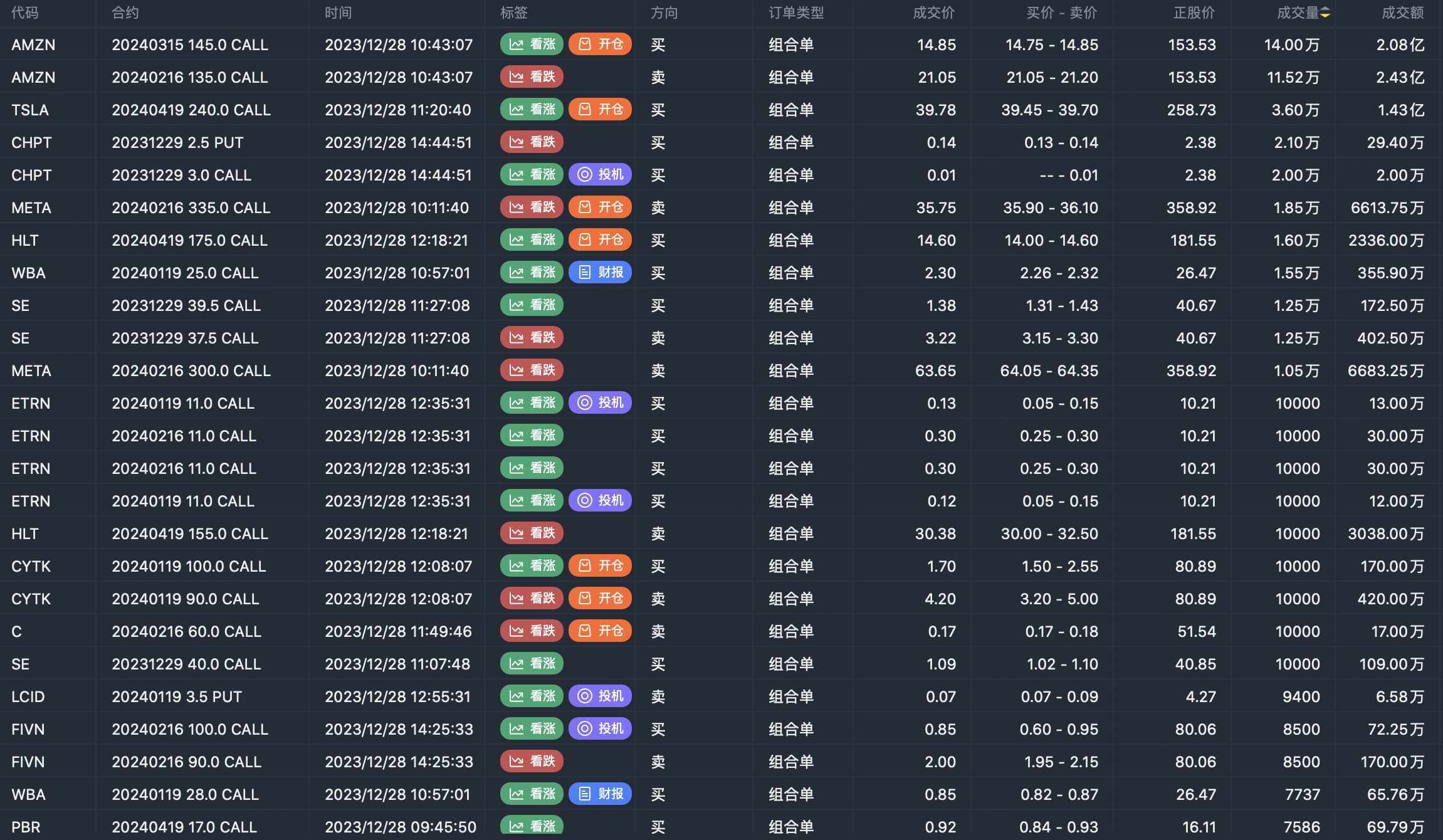Click the 看跌 tag on META 300.0 CALL row
This screenshot has height=840, width=1443.
(x=532, y=370)
